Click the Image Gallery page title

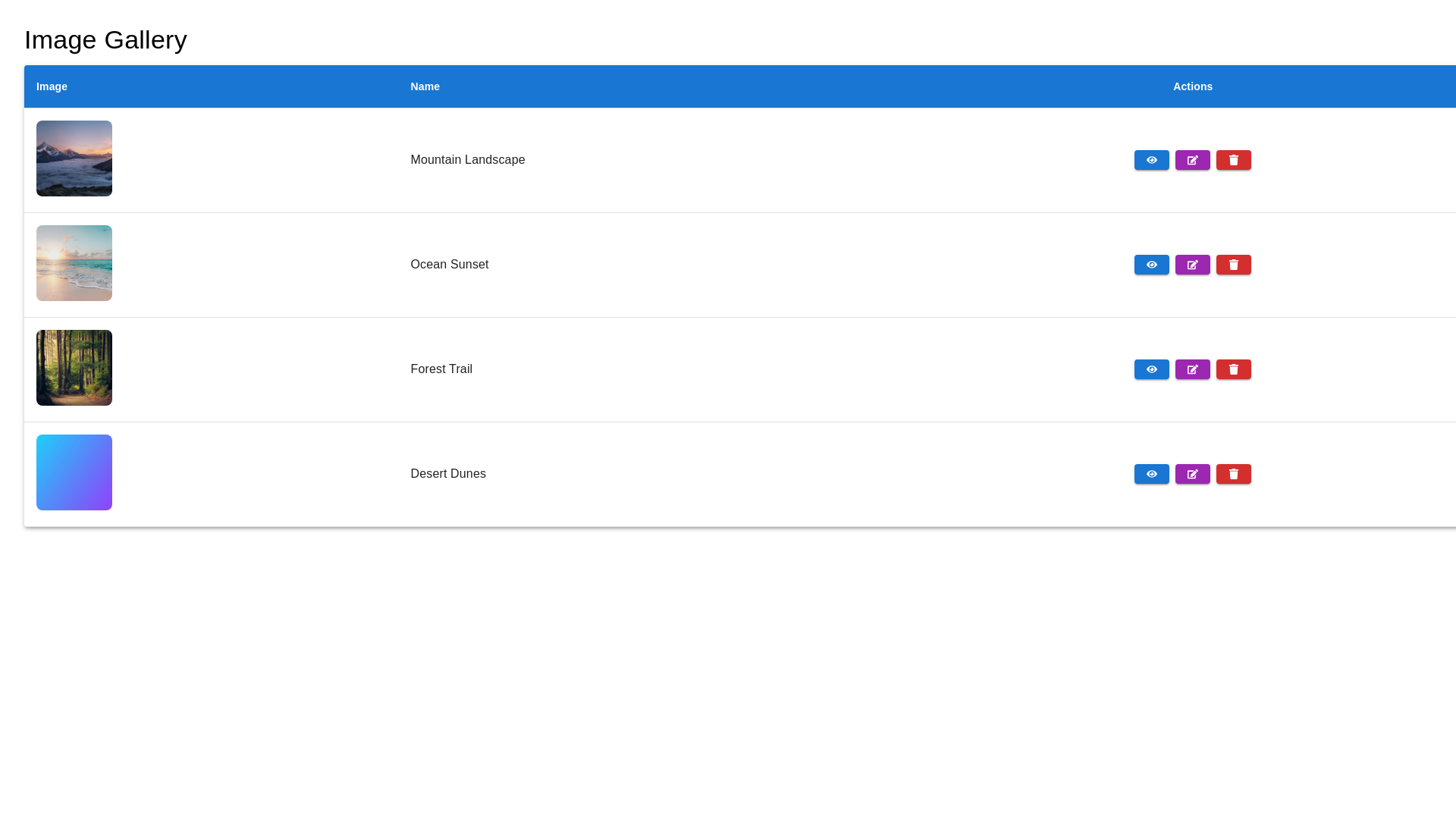[x=105, y=39]
